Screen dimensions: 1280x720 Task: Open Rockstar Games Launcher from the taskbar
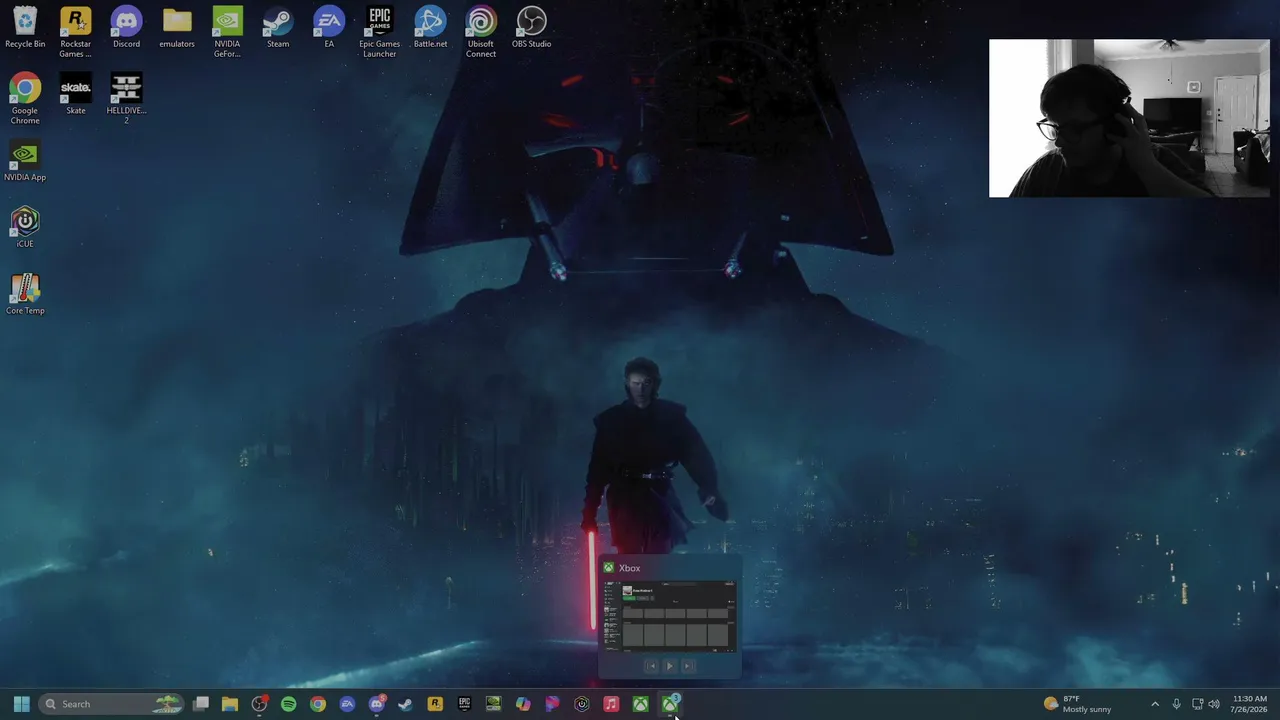coord(435,704)
